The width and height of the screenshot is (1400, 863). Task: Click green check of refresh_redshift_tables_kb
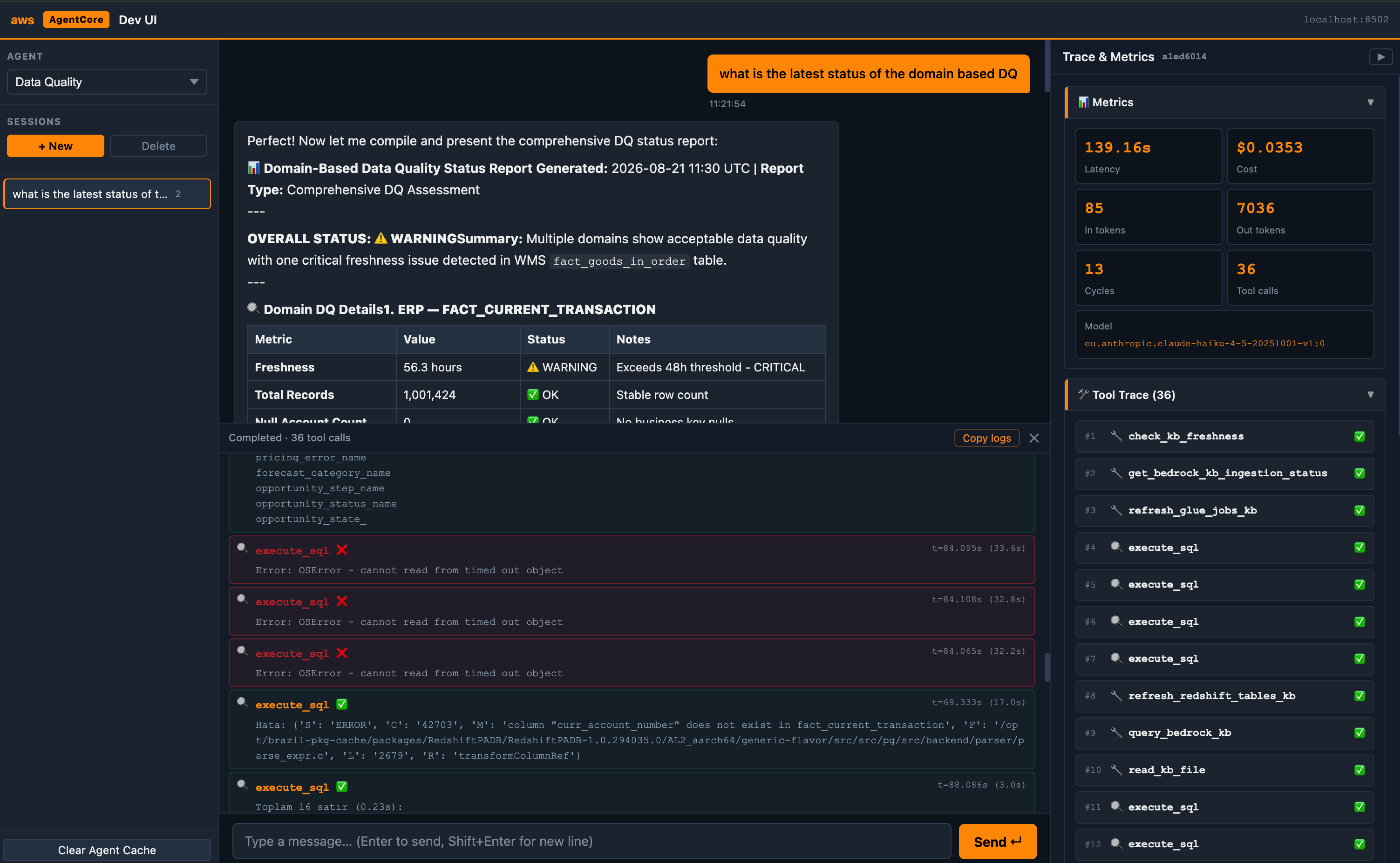1359,696
